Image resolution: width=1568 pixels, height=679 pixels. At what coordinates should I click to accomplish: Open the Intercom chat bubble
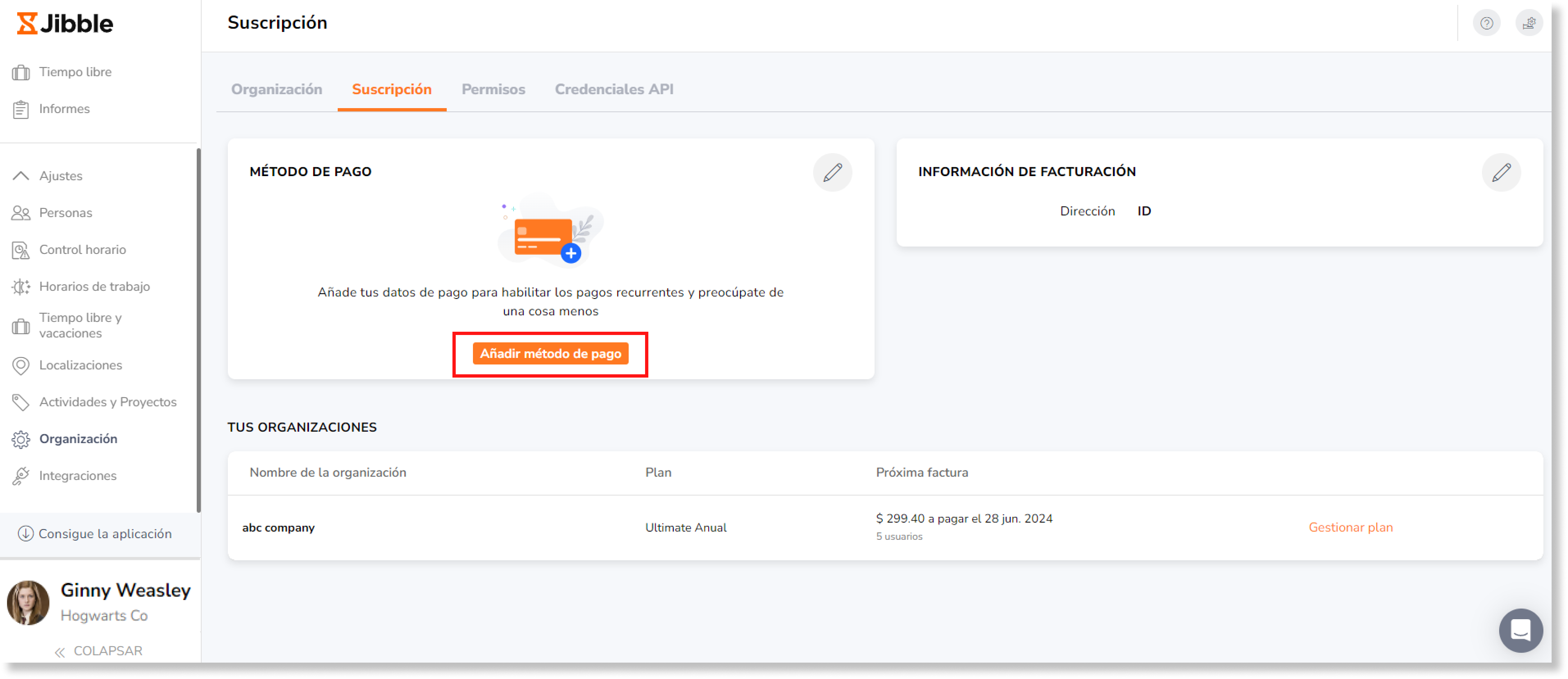[1520, 630]
